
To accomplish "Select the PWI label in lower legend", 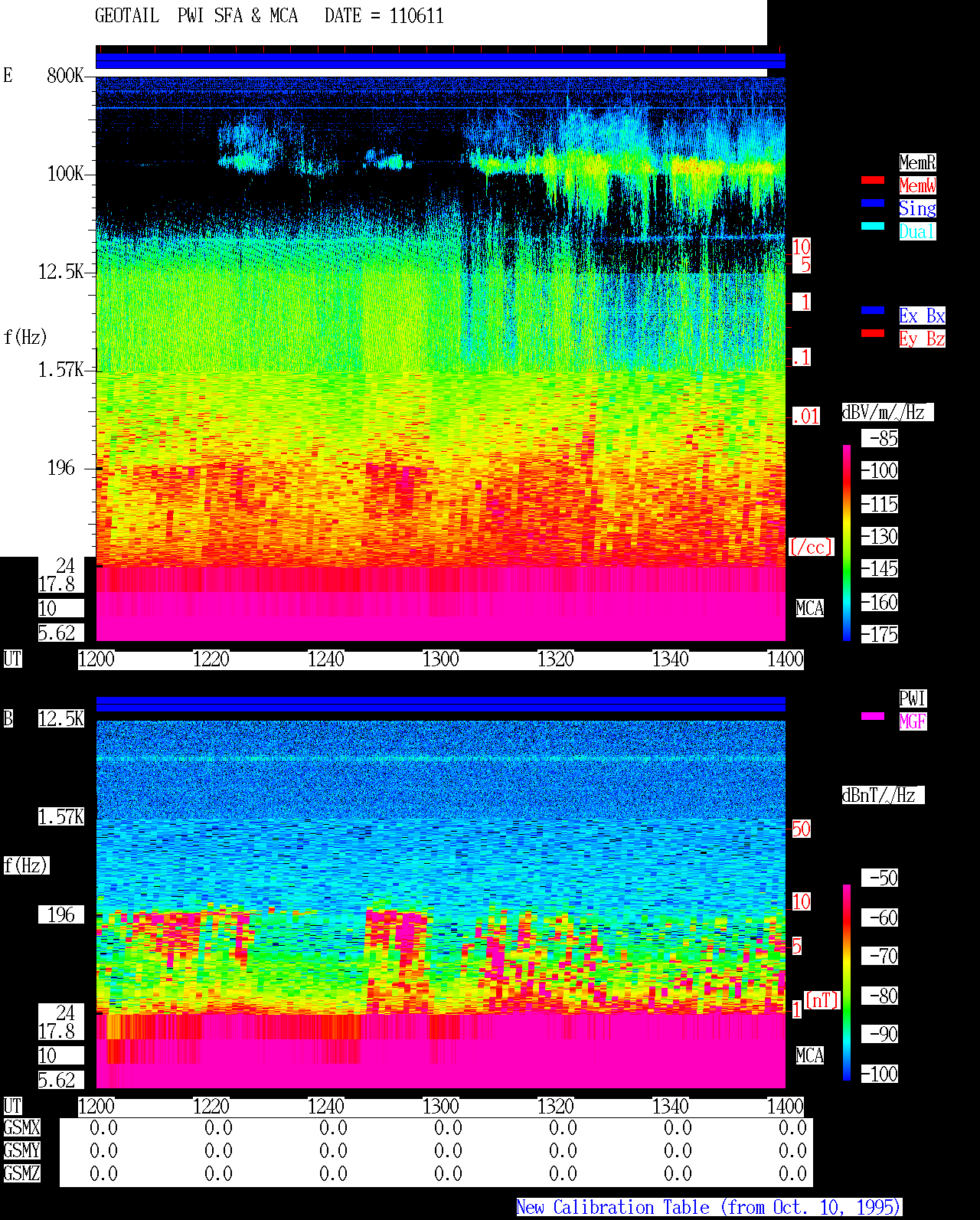I will (x=913, y=698).
